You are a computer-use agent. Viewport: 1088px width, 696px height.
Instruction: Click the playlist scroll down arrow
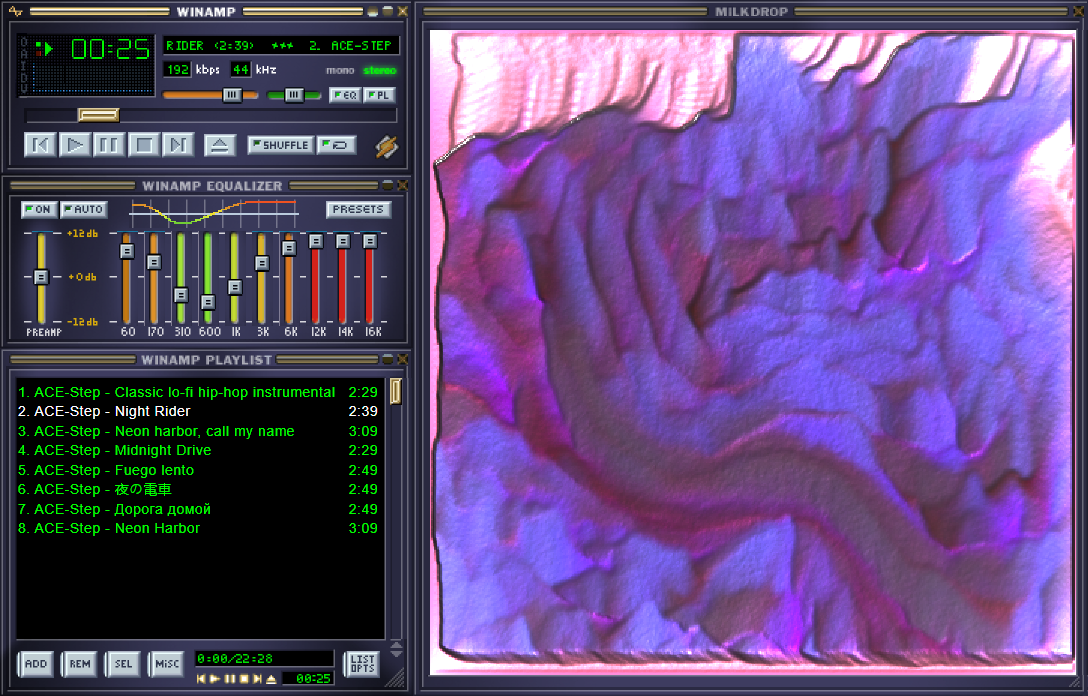(x=396, y=654)
